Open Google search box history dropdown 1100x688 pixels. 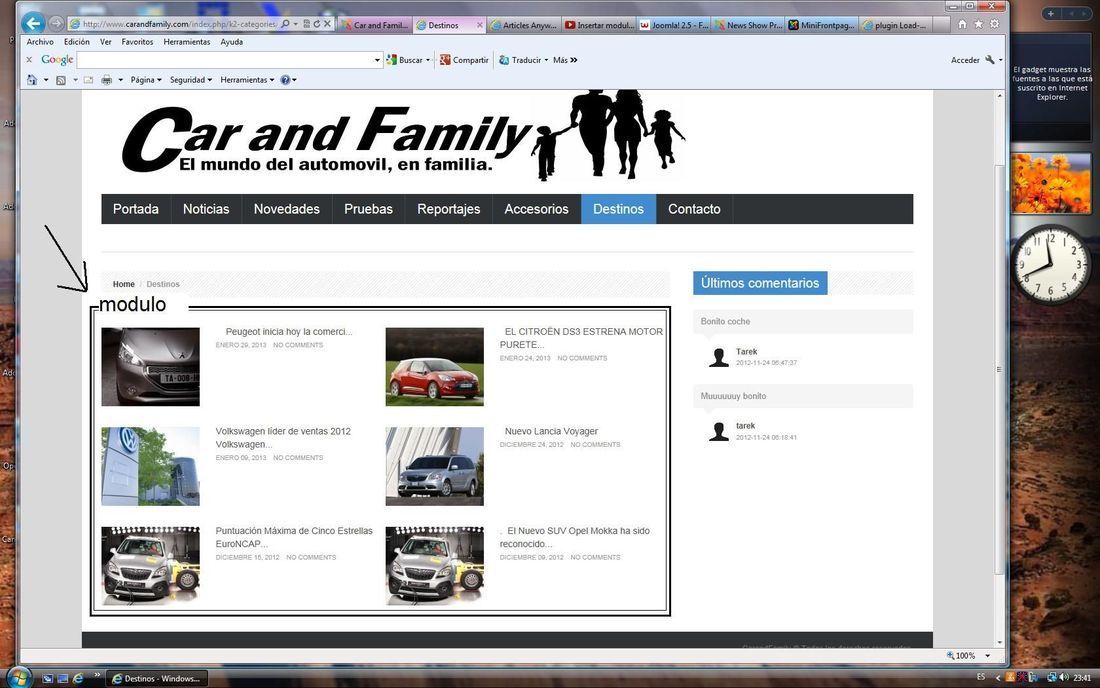pos(377,60)
